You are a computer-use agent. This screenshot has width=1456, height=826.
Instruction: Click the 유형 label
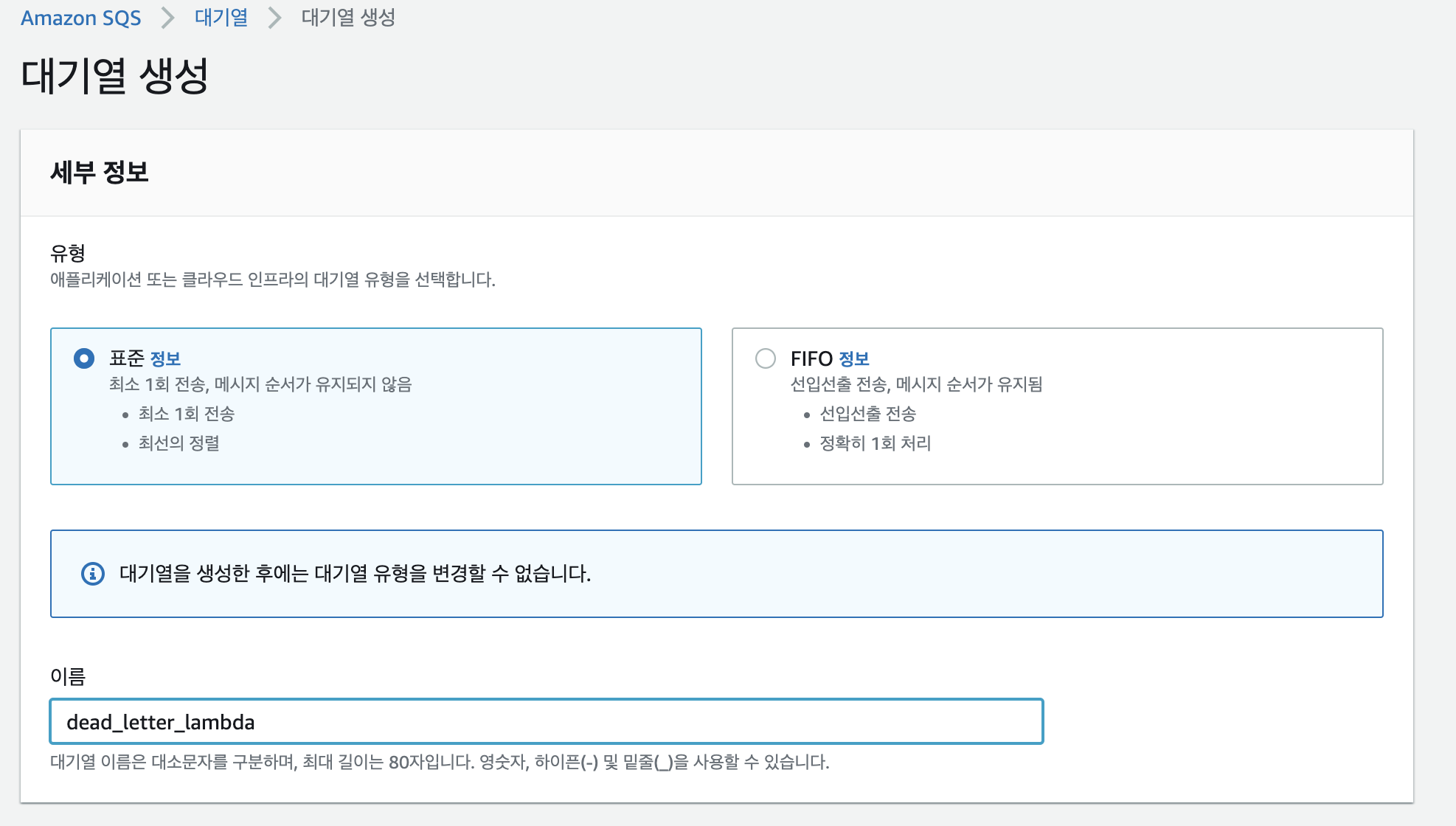[68, 253]
